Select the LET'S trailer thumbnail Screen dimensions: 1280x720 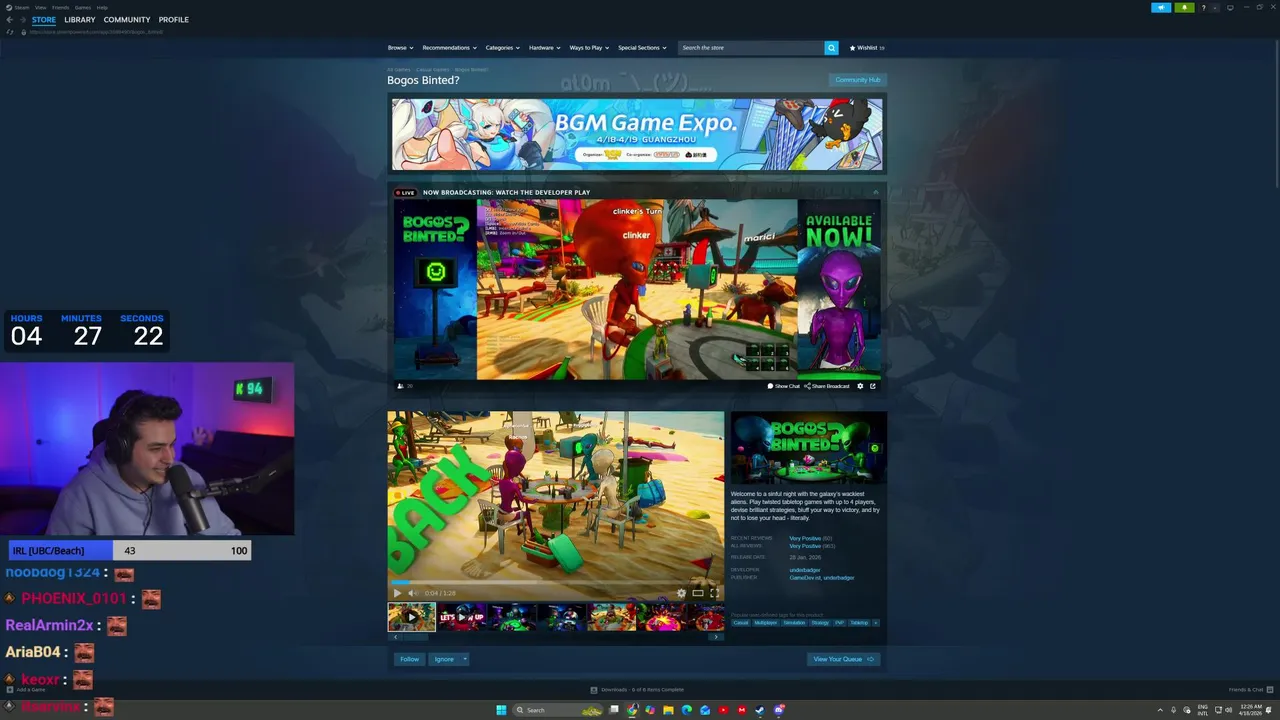[x=461, y=616]
